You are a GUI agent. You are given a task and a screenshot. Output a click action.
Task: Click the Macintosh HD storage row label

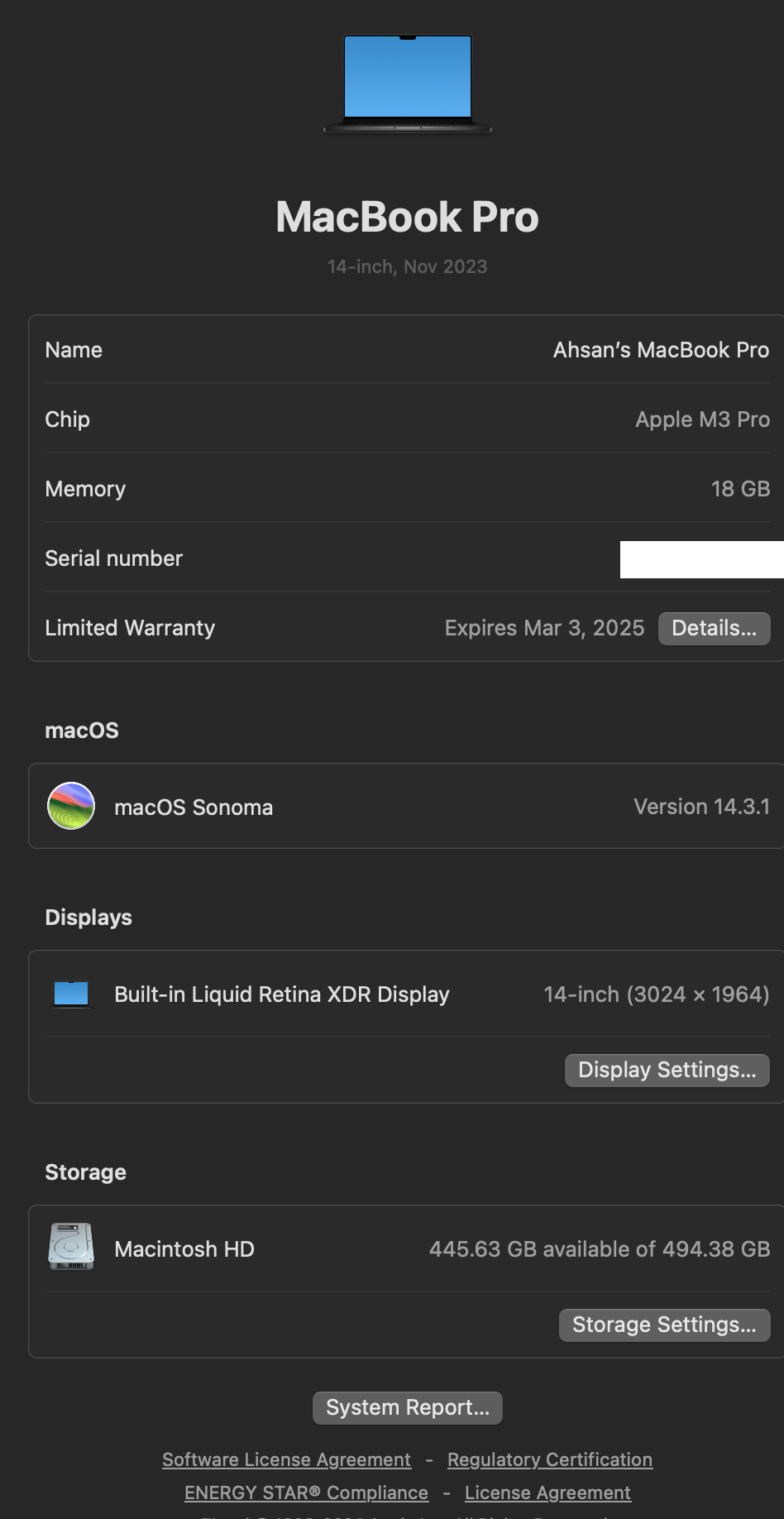(184, 1249)
